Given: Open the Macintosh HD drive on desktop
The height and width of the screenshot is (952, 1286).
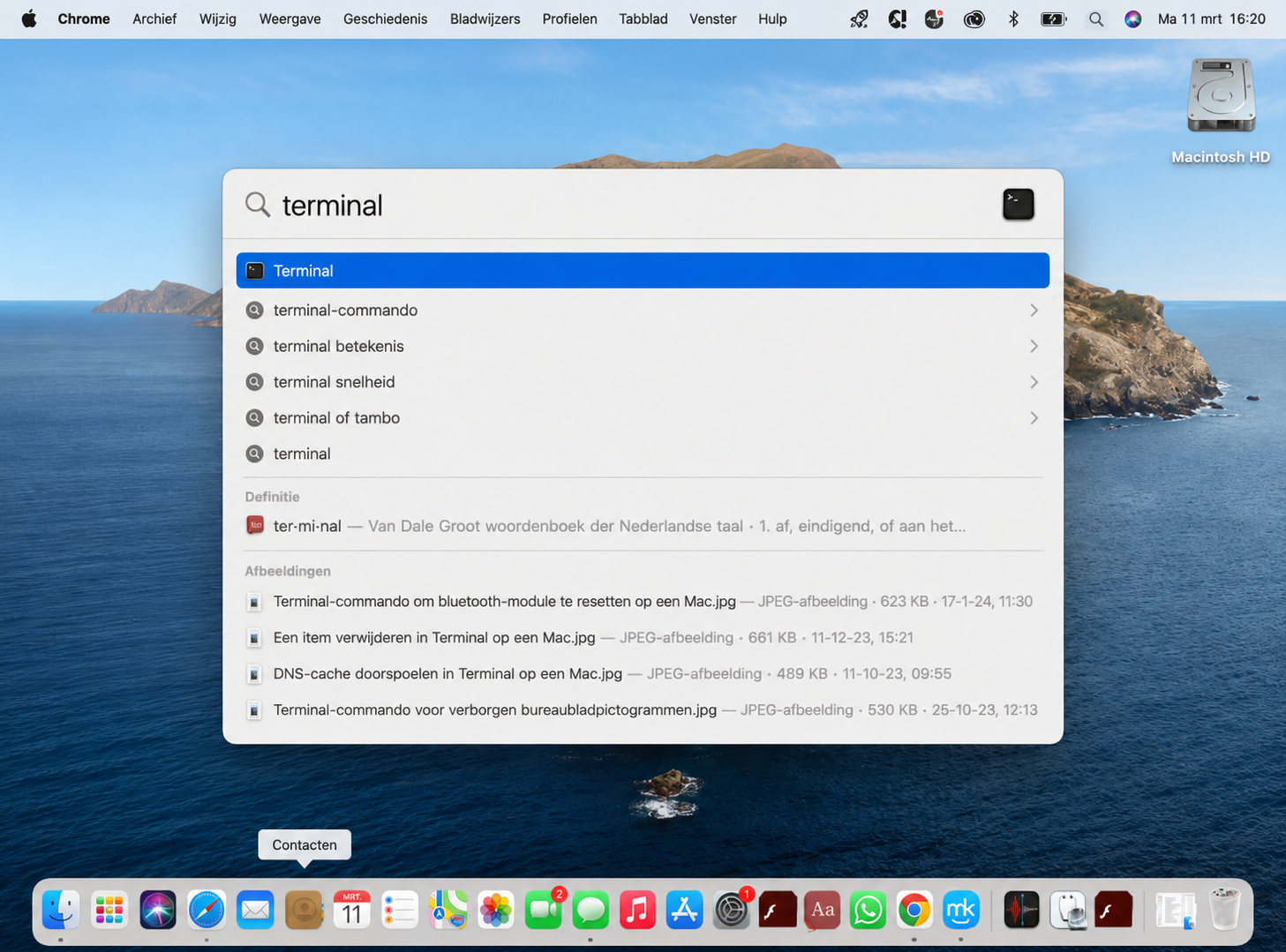Looking at the screenshot, I should 1221,95.
